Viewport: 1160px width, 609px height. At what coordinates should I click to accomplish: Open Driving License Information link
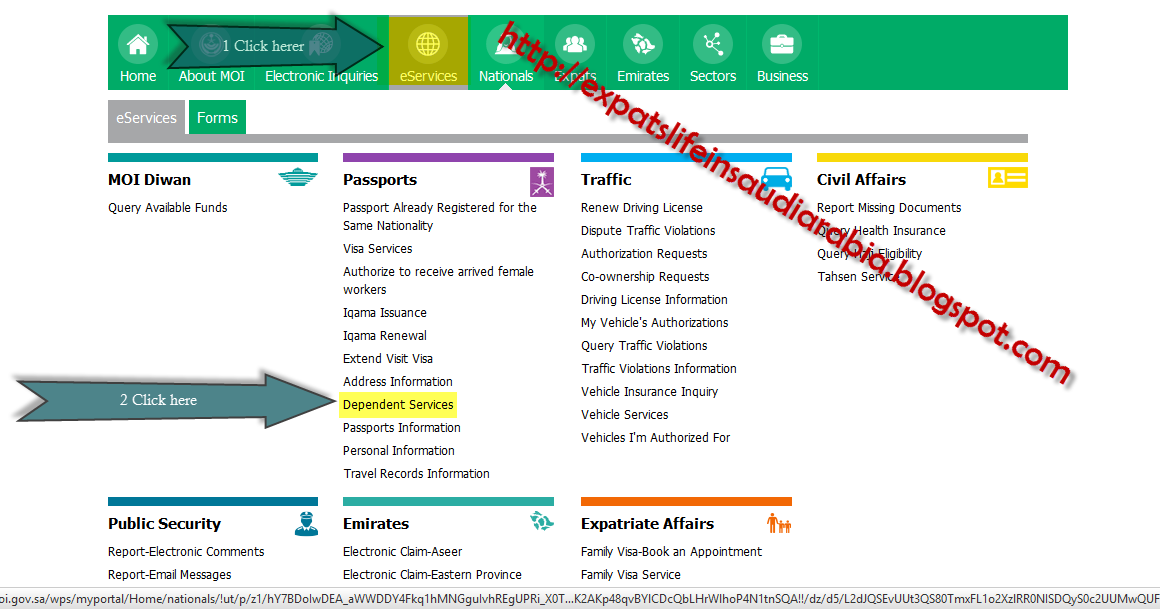(654, 300)
